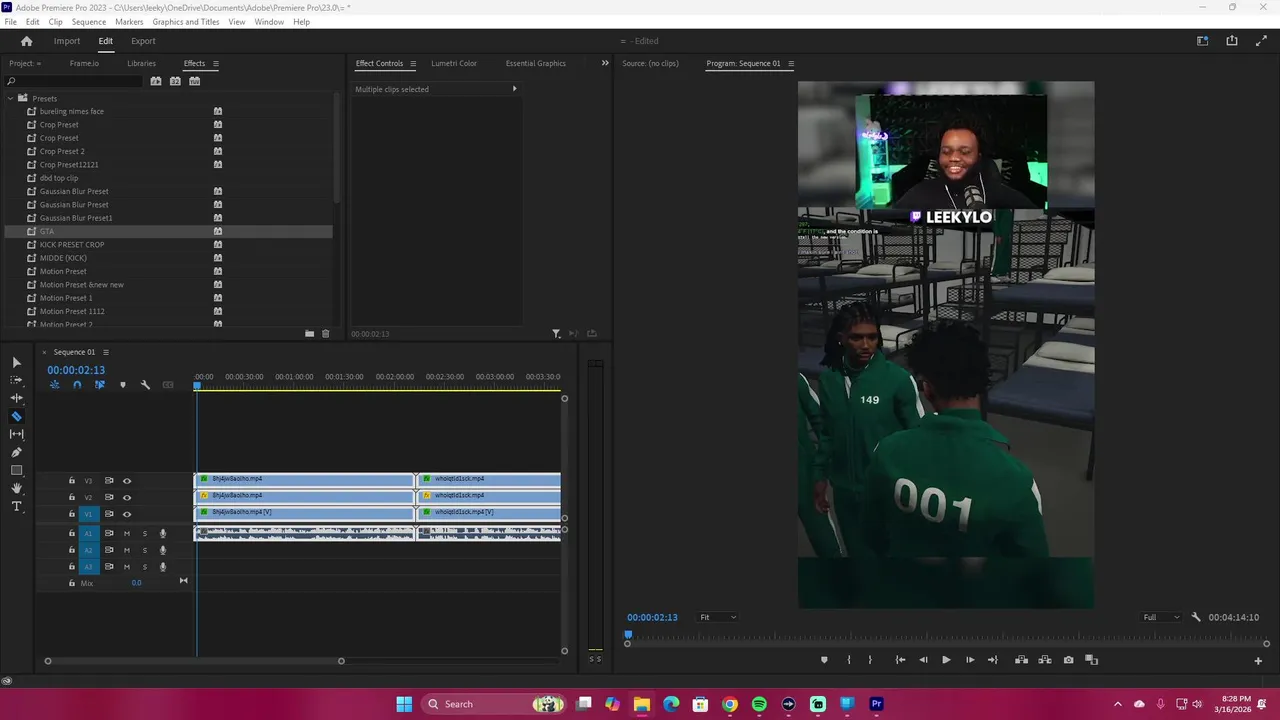This screenshot has width=1280, height=720.
Task: Select the Selection tool arrow
Action: (16, 362)
